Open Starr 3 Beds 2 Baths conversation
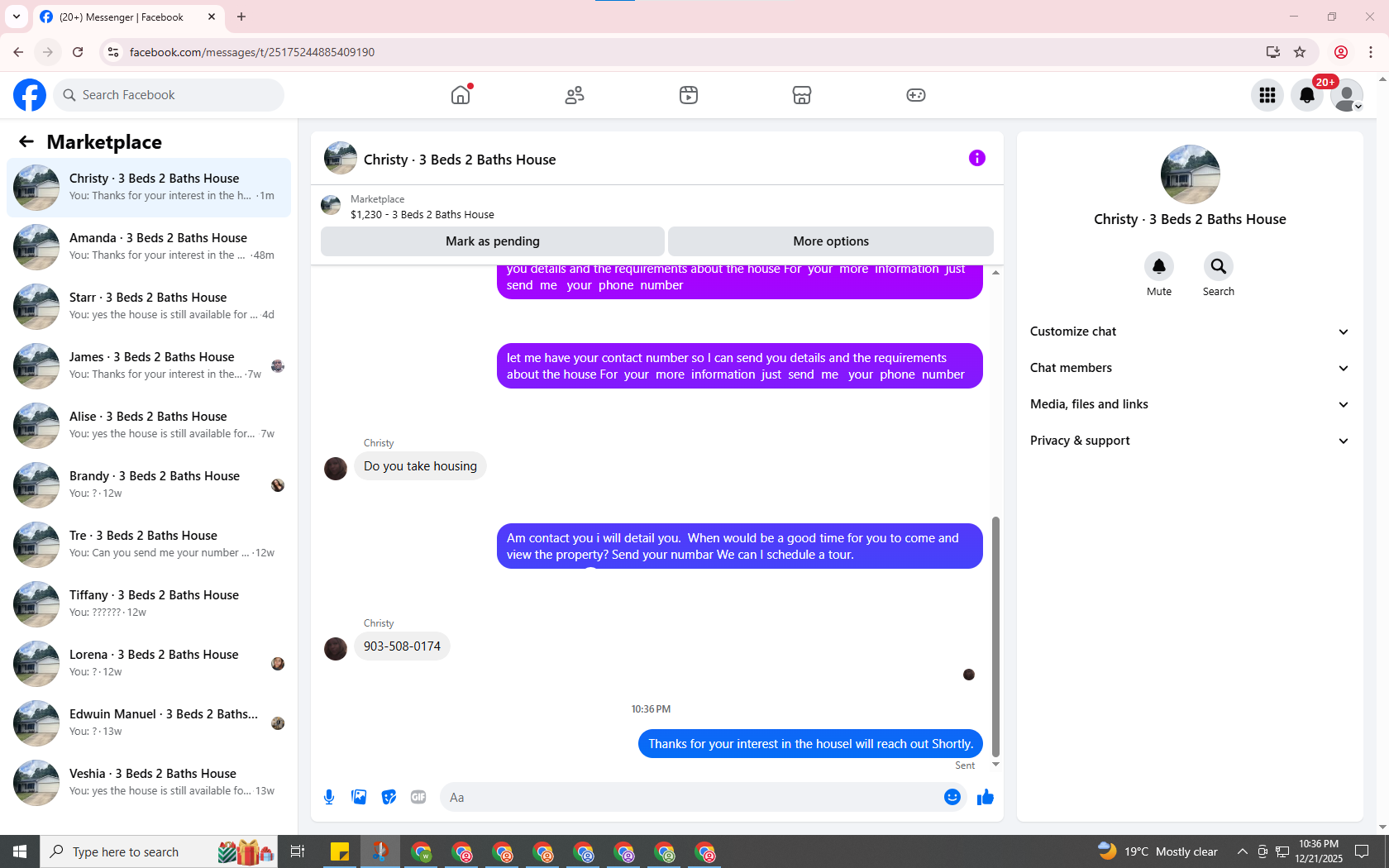 tap(149, 306)
